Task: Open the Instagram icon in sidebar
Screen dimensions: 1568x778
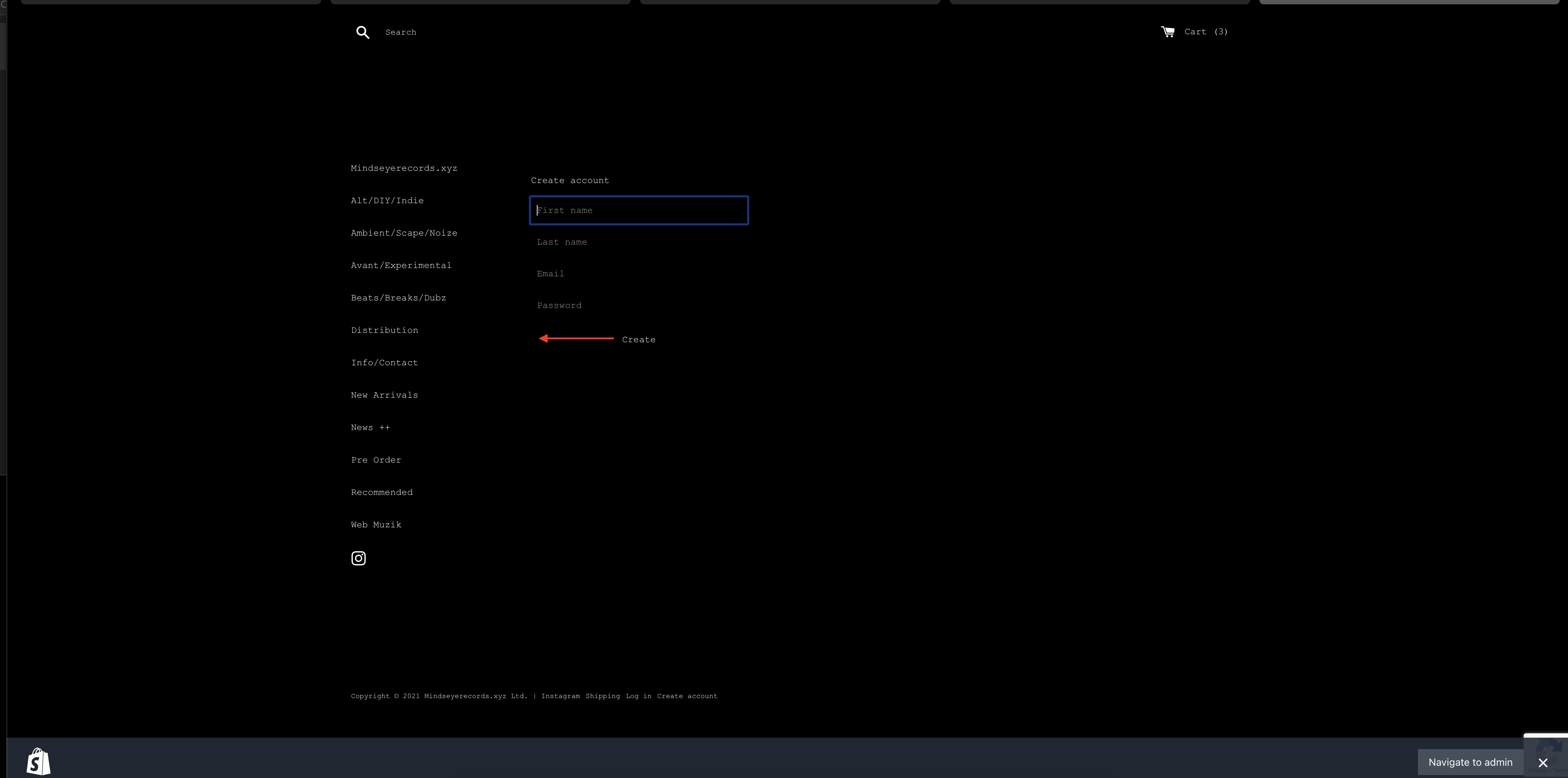Action: tap(359, 558)
